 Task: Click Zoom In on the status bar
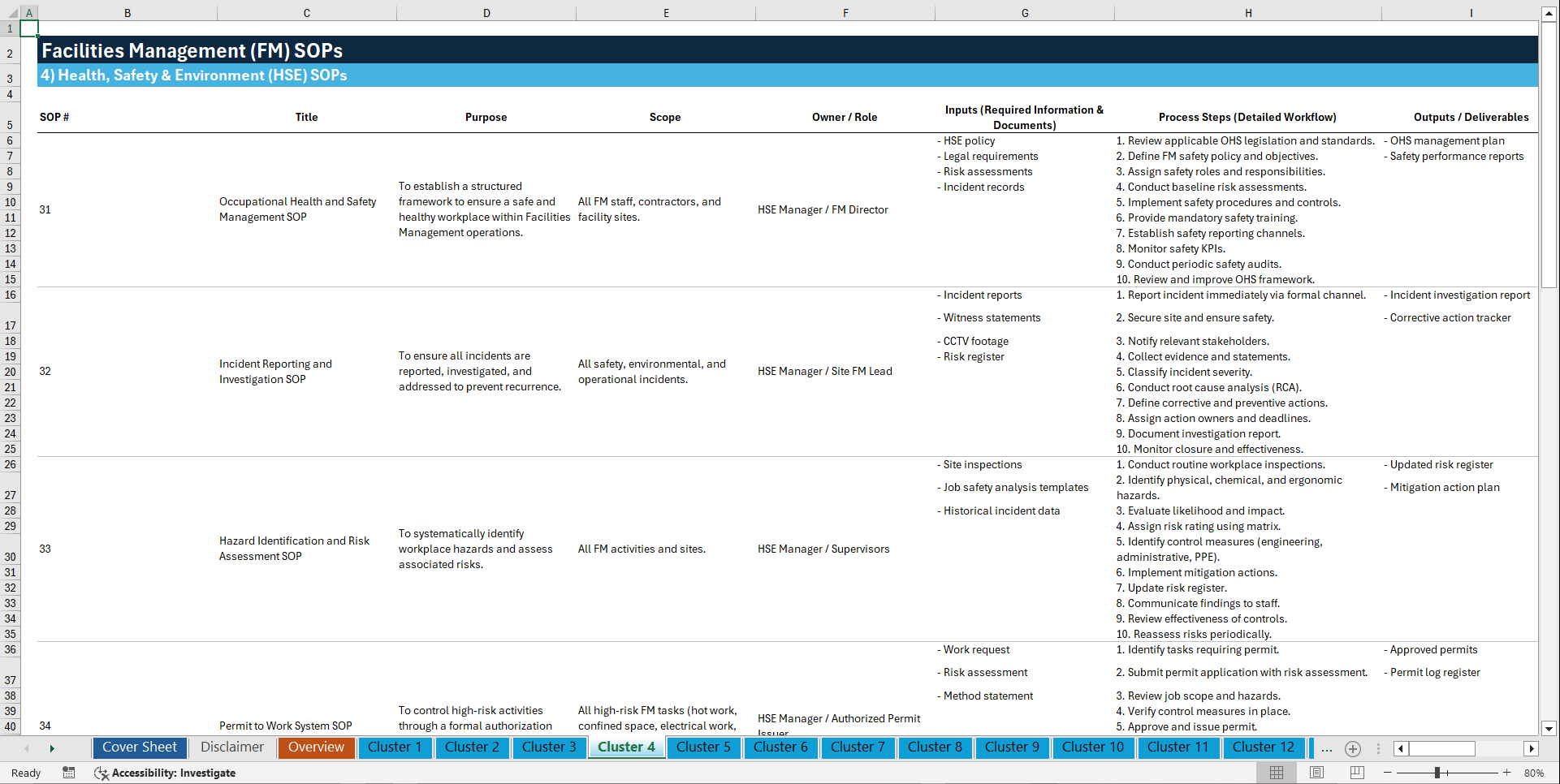click(x=1508, y=773)
